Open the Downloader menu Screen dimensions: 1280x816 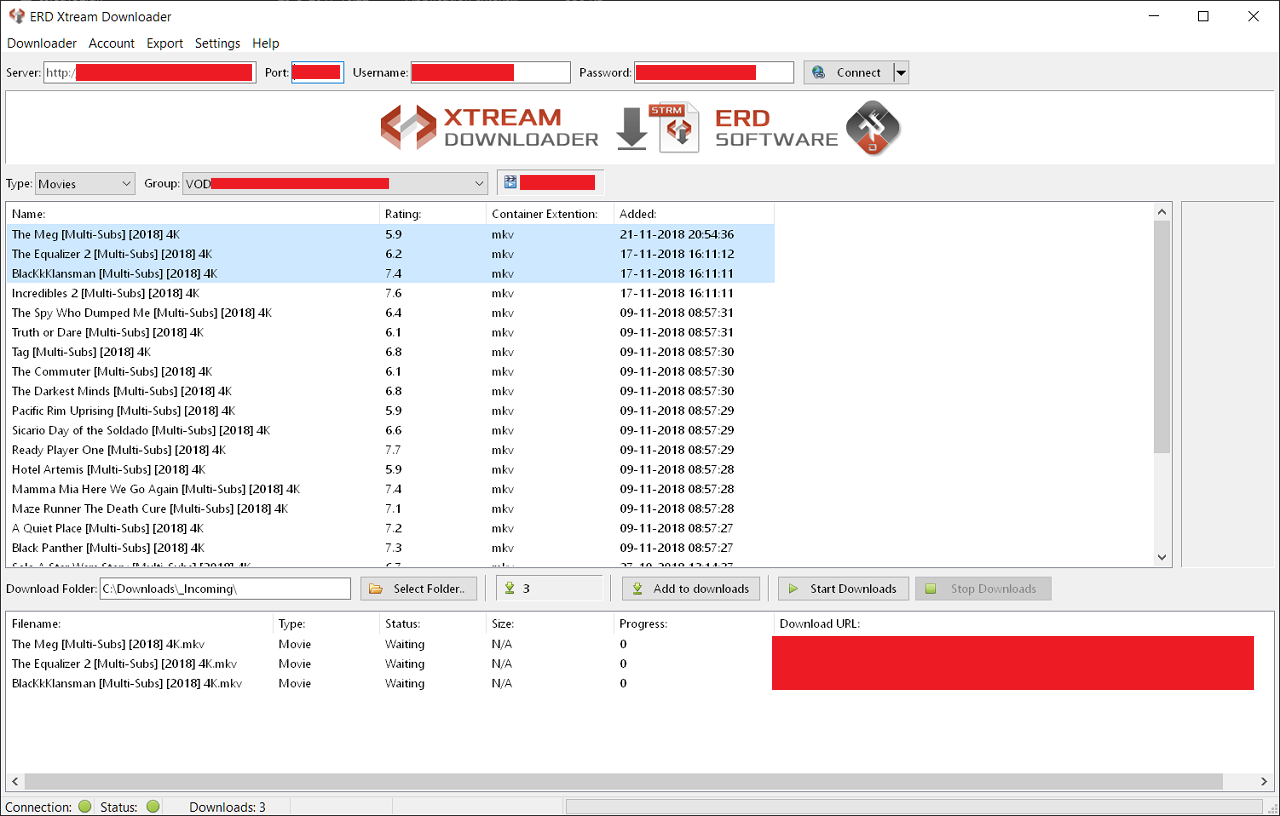point(42,43)
